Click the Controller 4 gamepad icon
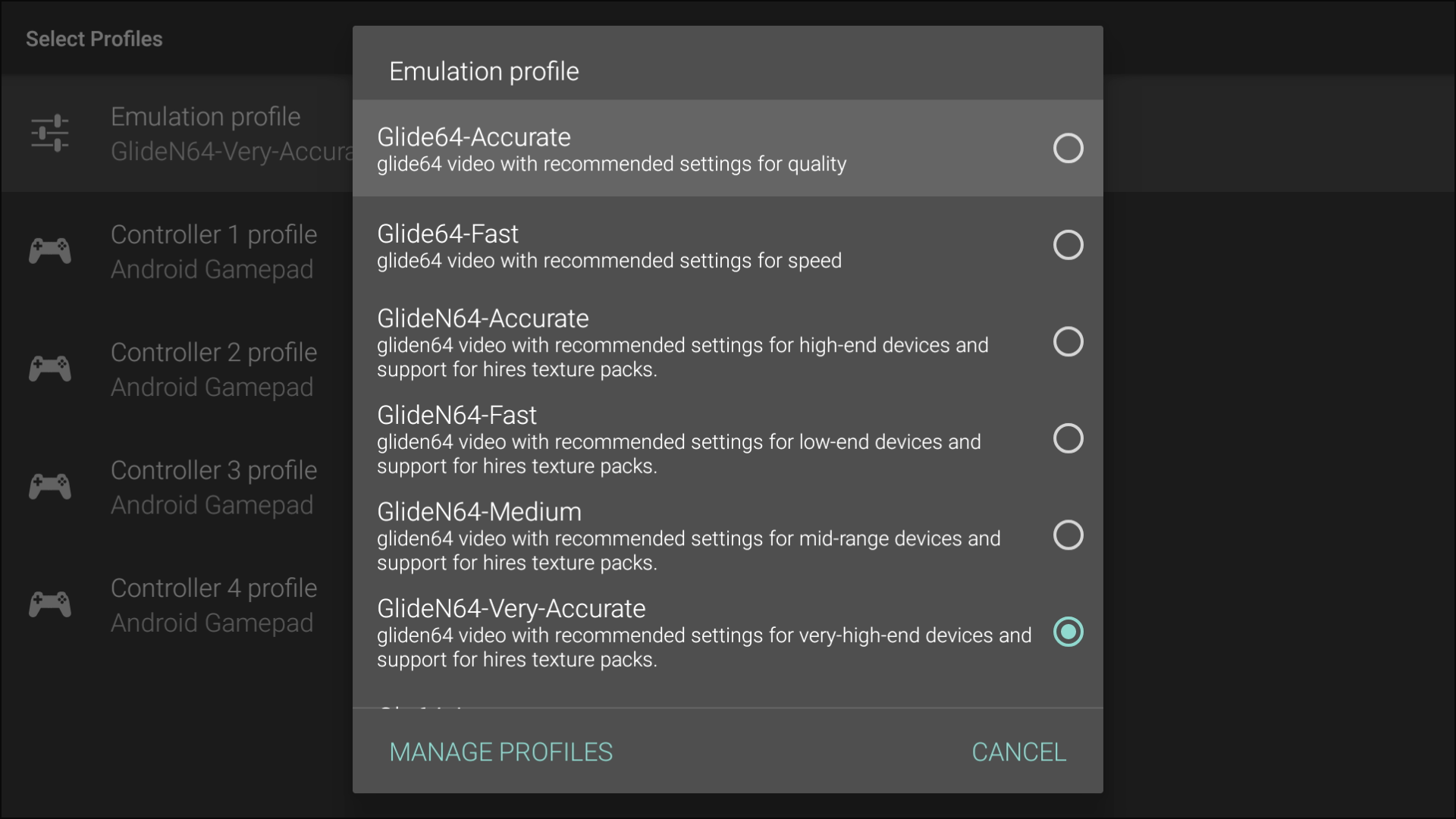The width and height of the screenshot is (1456, 819). tap(50, 604)
